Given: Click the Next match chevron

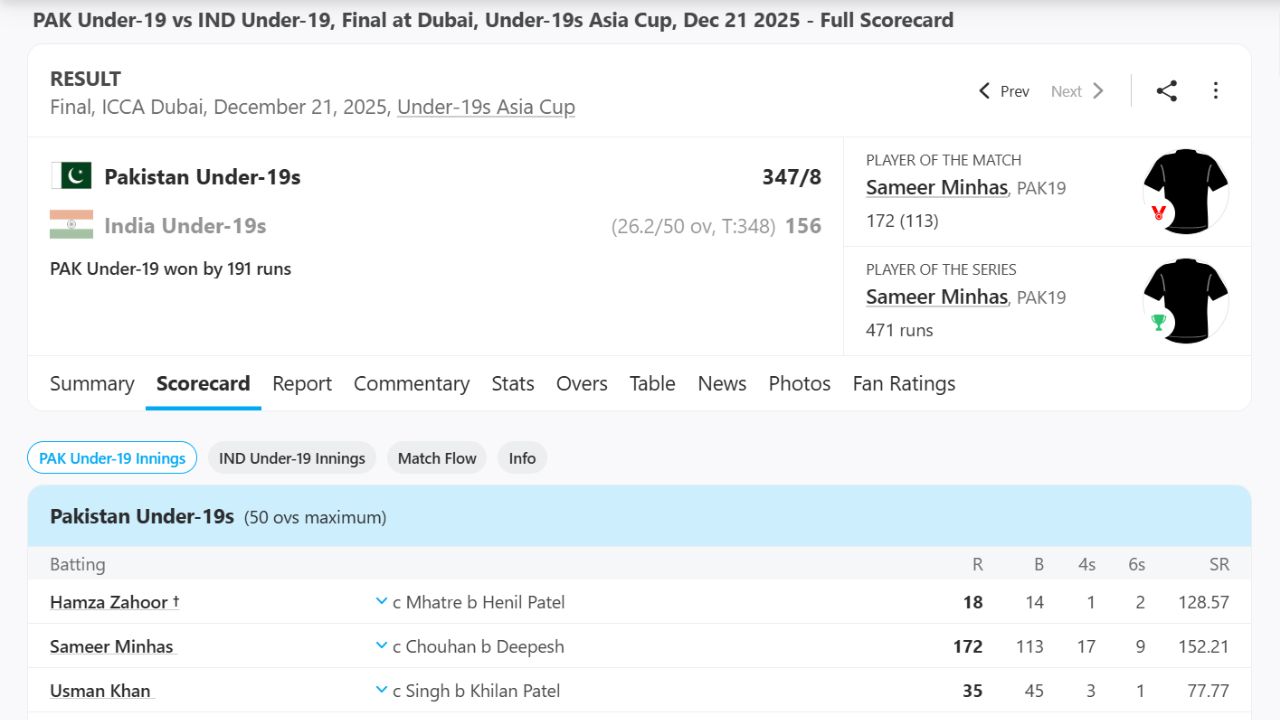Looking at the screenshot, I should [1098, 90].
